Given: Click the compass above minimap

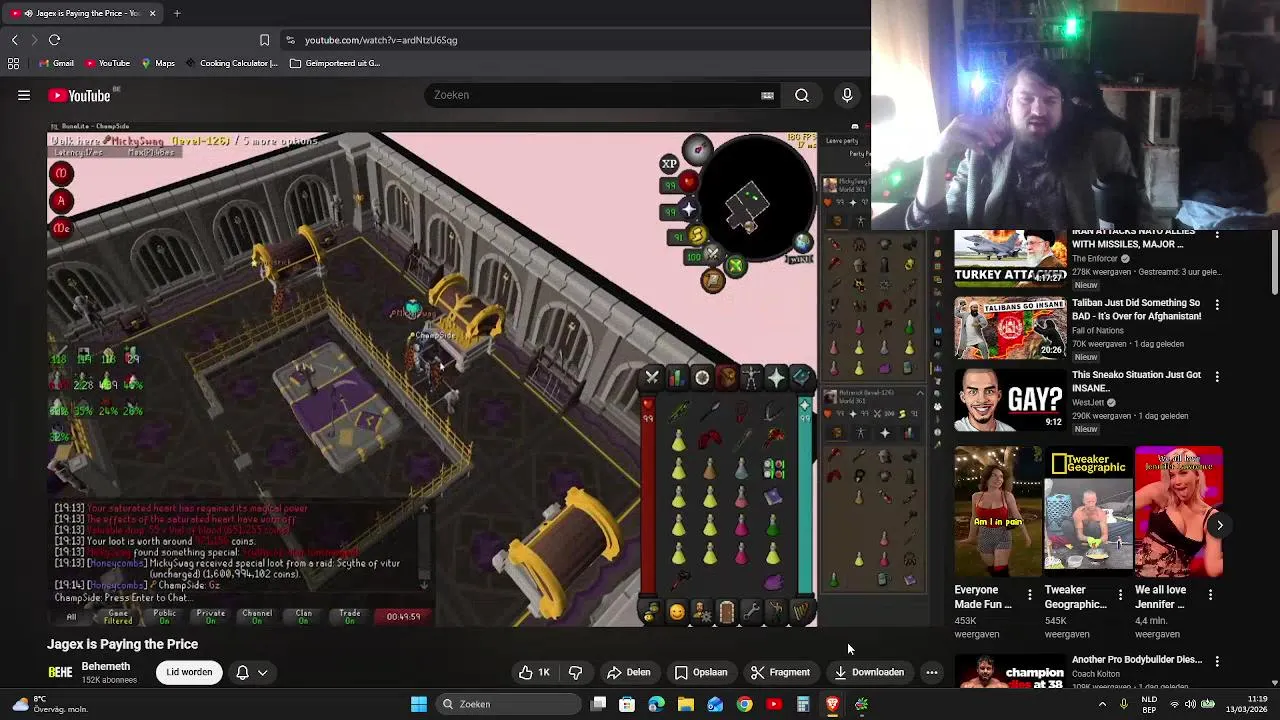Looking at the screenshot, I should [x=697, y=149].
